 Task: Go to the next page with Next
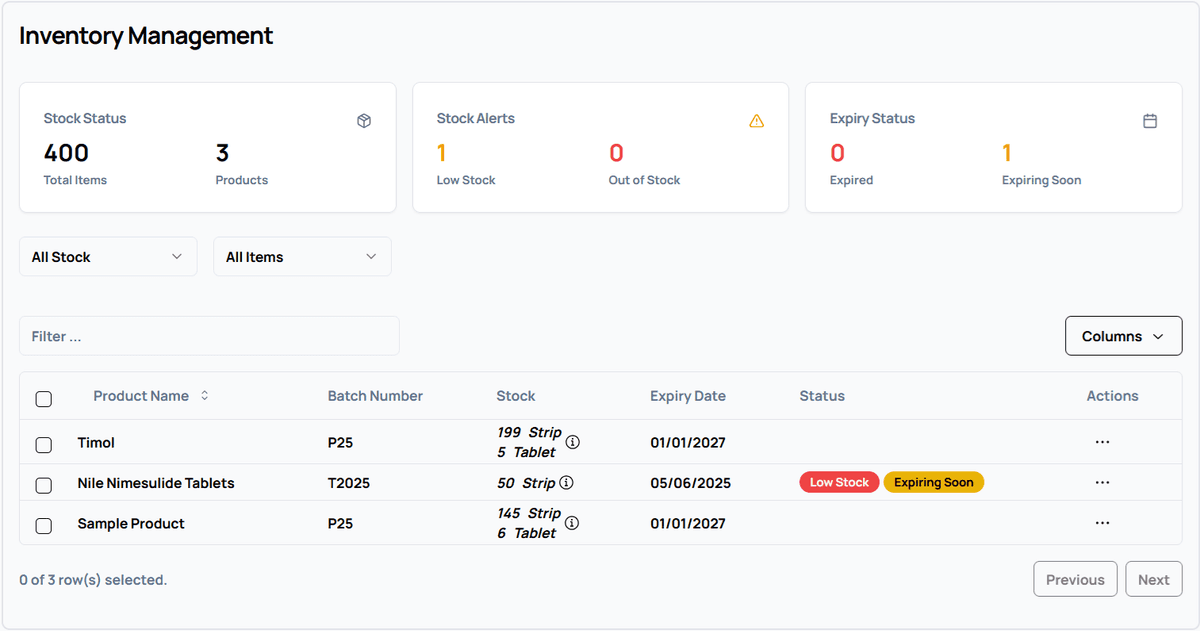[x=1153, y=578]
